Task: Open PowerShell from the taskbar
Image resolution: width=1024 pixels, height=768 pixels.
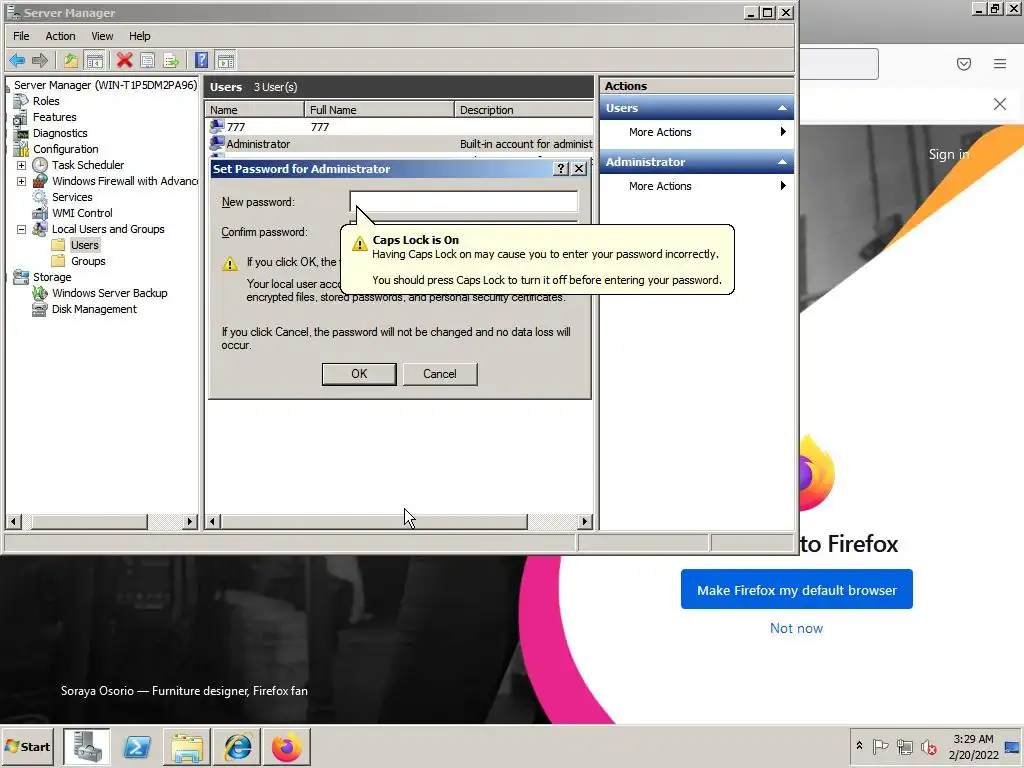Action: pyautogui.click(x=137, y=746)
